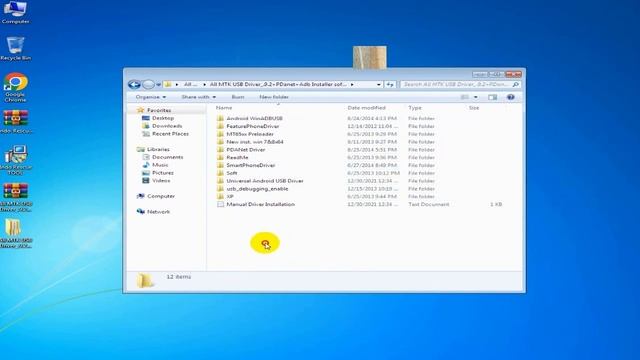
Task: Select the 'New inst. win 7&8x64' folder
Action: (255, 142)
